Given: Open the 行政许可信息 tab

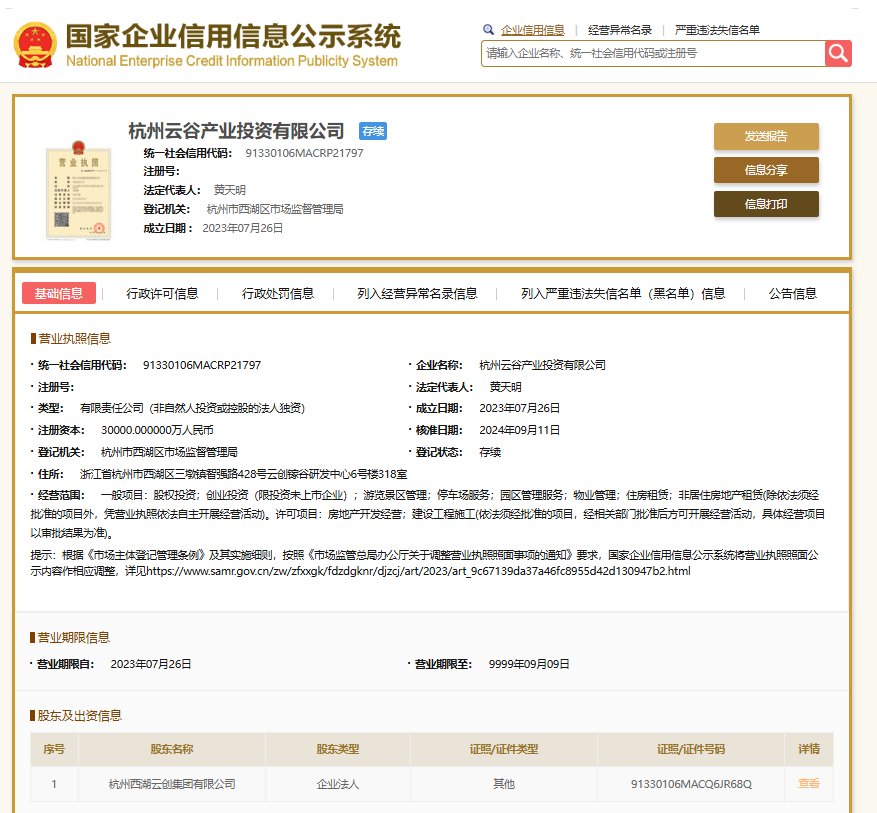Looking at the screenshot, I should 162,293.
